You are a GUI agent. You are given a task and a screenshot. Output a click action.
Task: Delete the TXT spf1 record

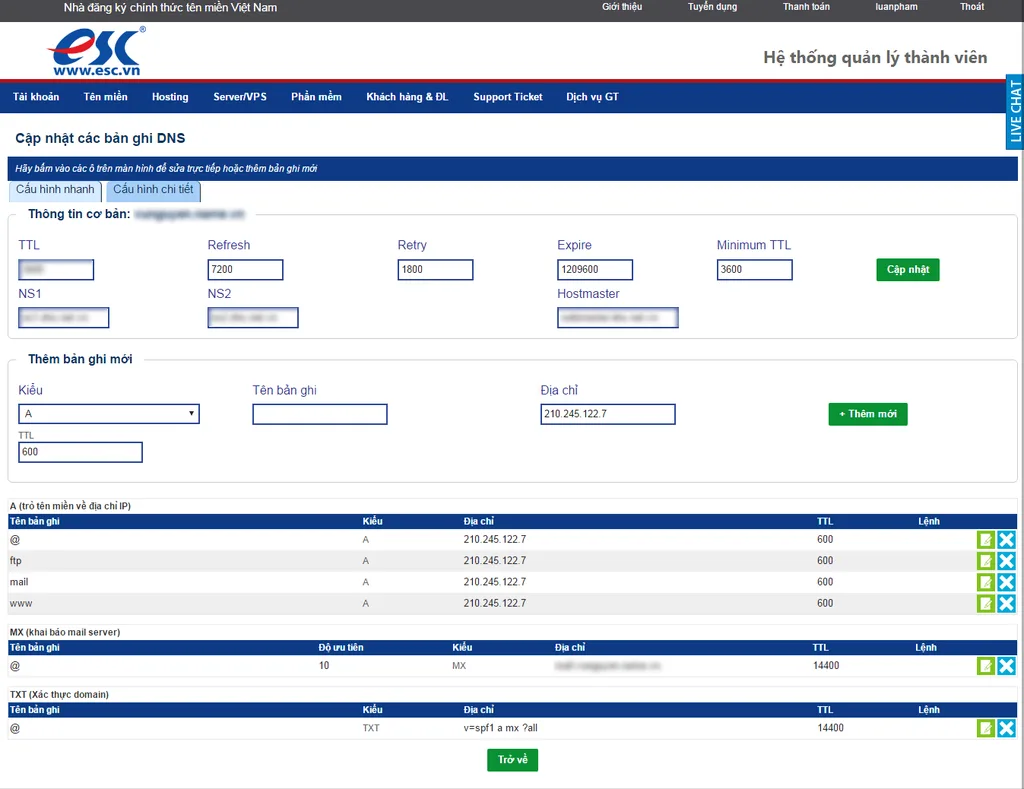click(x=1006, y=728)
